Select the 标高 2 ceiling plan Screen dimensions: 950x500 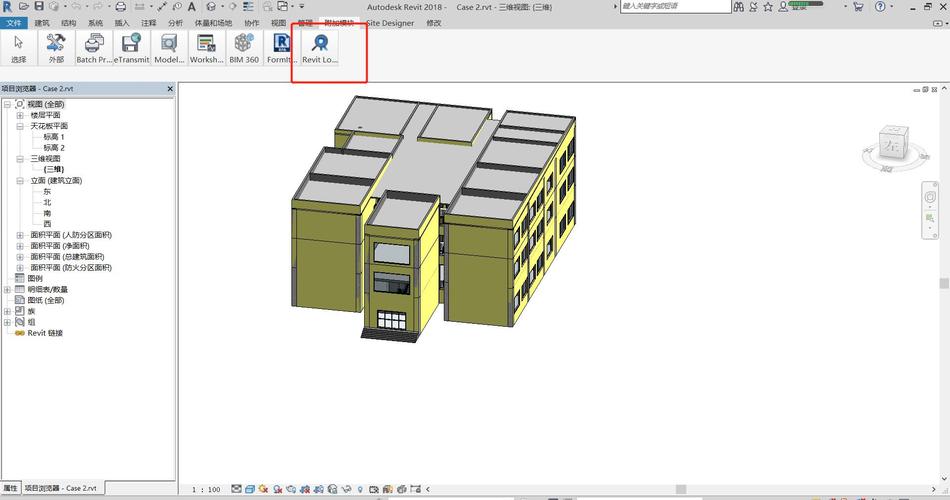[53, 148]
